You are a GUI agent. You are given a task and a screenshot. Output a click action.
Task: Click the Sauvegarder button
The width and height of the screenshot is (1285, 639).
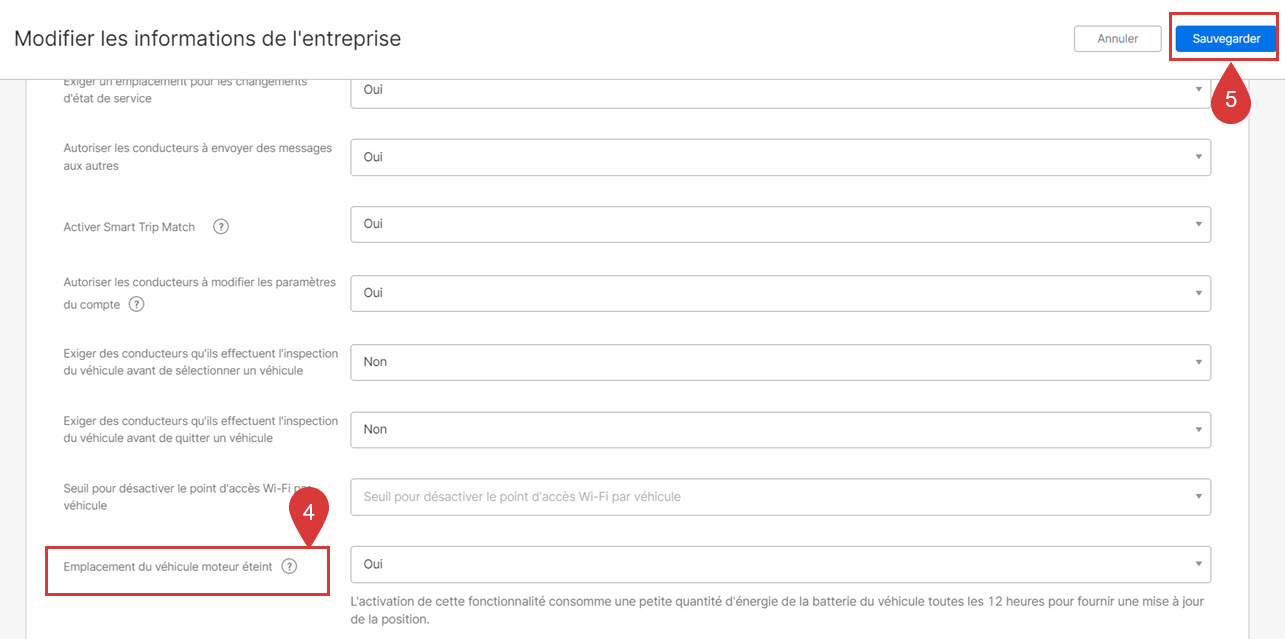click(x=1225, y=39)
